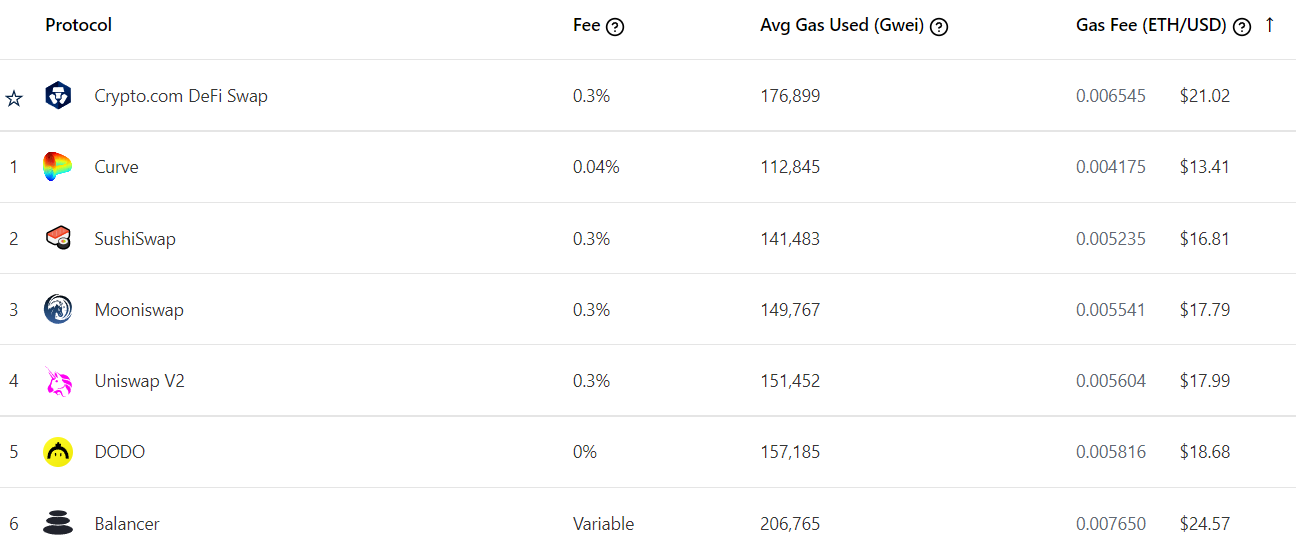Open the help tooltip beside Gas Fee header
This screenshot has width=1296, height=548.
click(1242, 27)
